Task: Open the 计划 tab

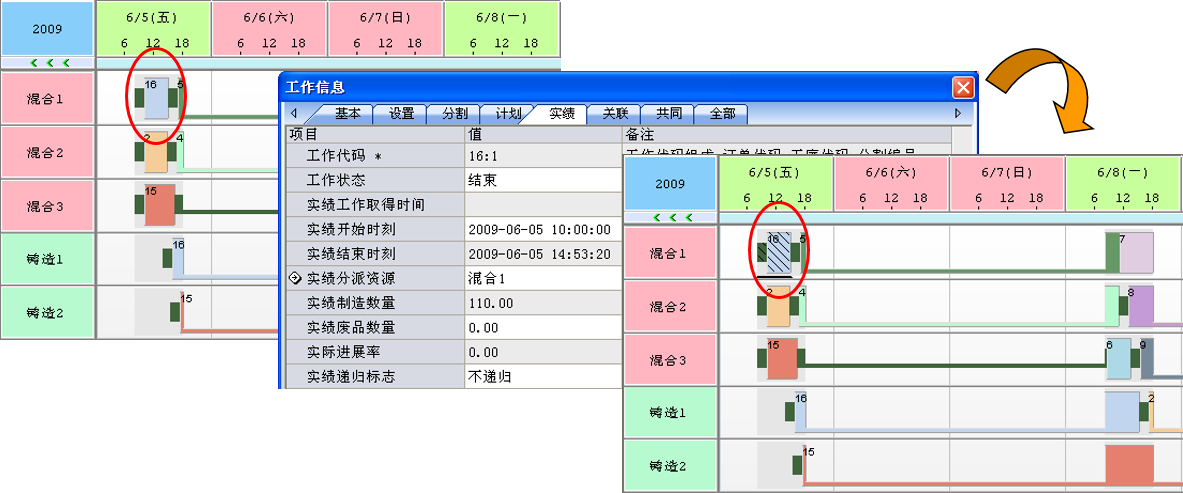Action: point(508,113)
